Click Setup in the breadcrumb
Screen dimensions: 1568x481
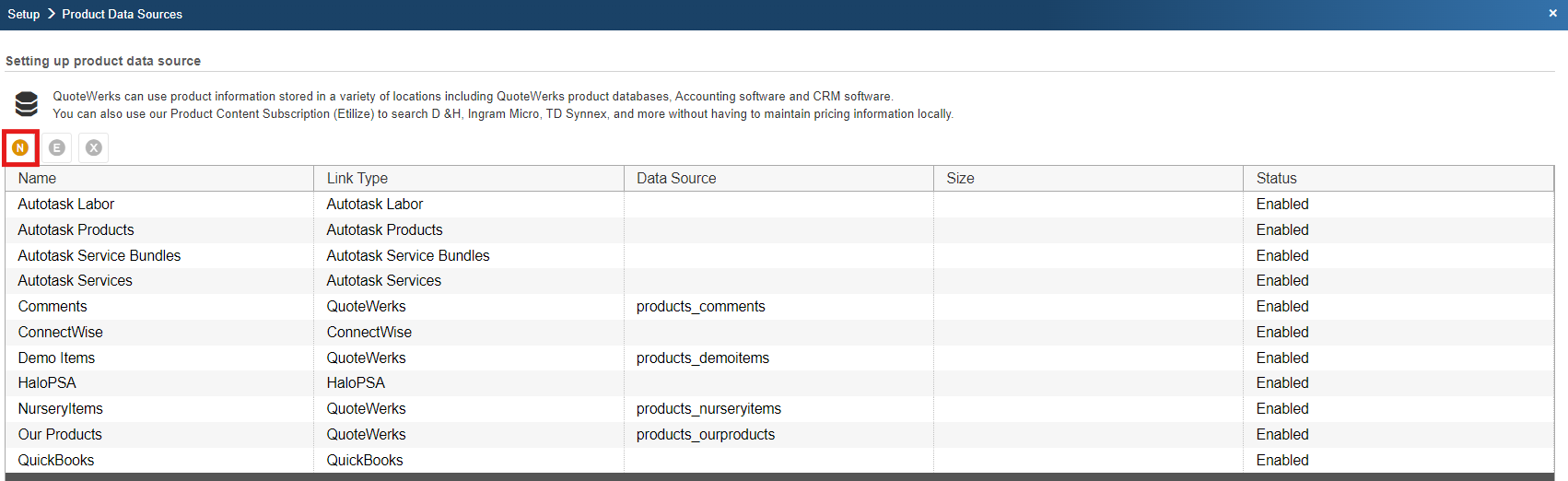(x=24, y=14)
